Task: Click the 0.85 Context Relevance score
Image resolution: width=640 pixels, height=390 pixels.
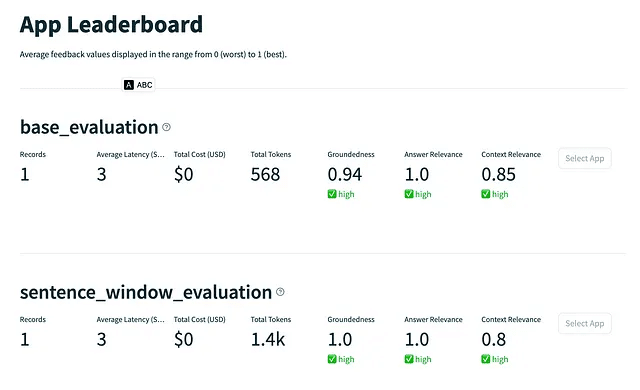Action: tap(498, 175)
